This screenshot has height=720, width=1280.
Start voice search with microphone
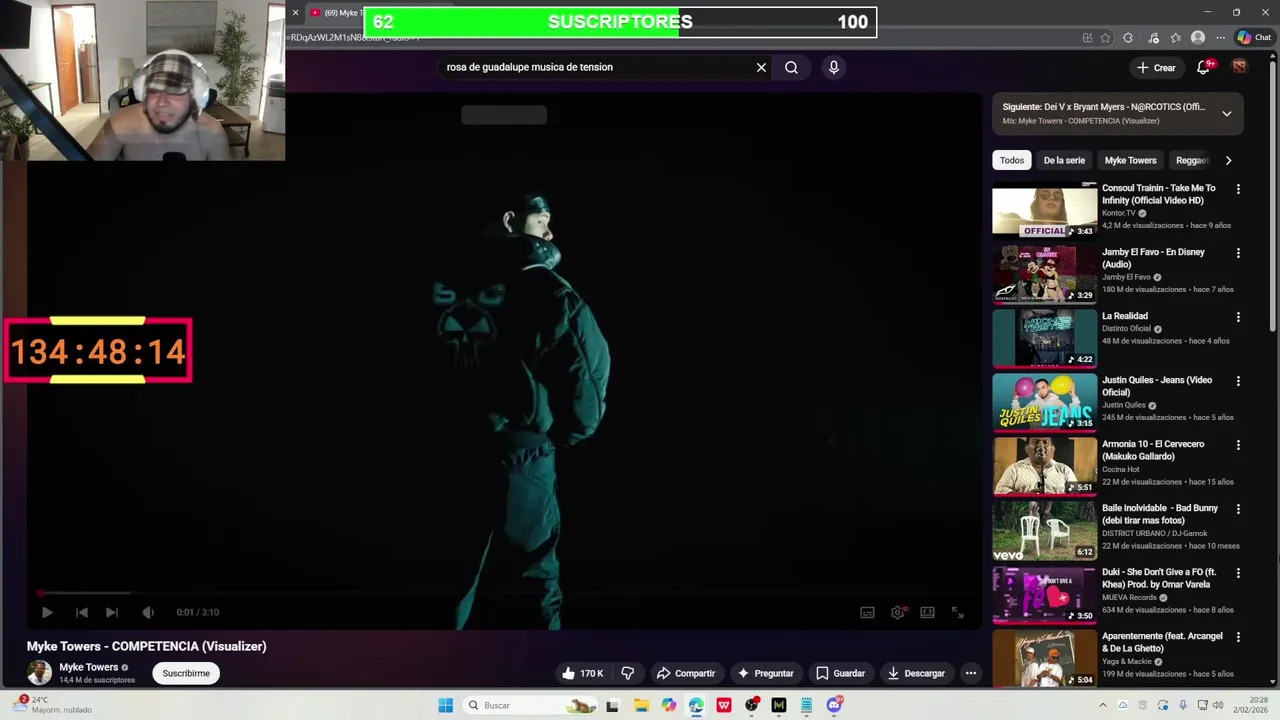coord(833,67)
